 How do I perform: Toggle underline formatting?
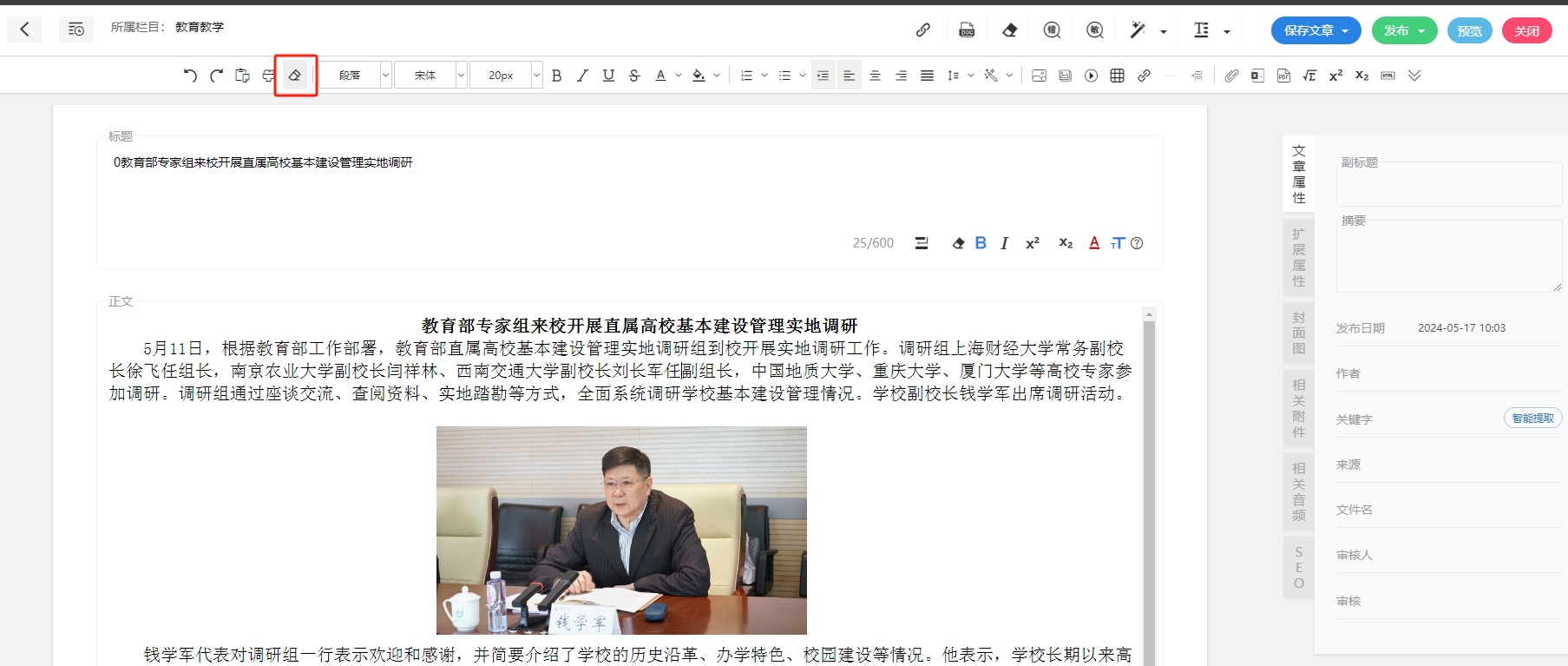(608, 76)
